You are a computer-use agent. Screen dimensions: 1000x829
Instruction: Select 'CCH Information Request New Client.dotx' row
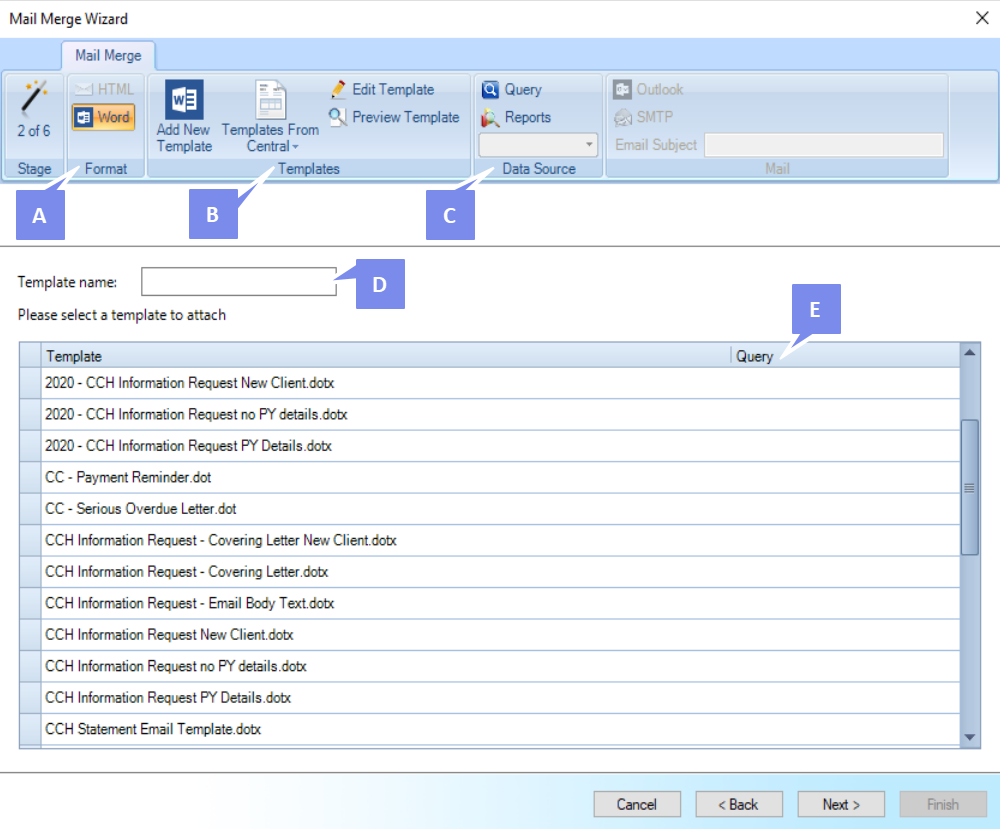point(501,635)
